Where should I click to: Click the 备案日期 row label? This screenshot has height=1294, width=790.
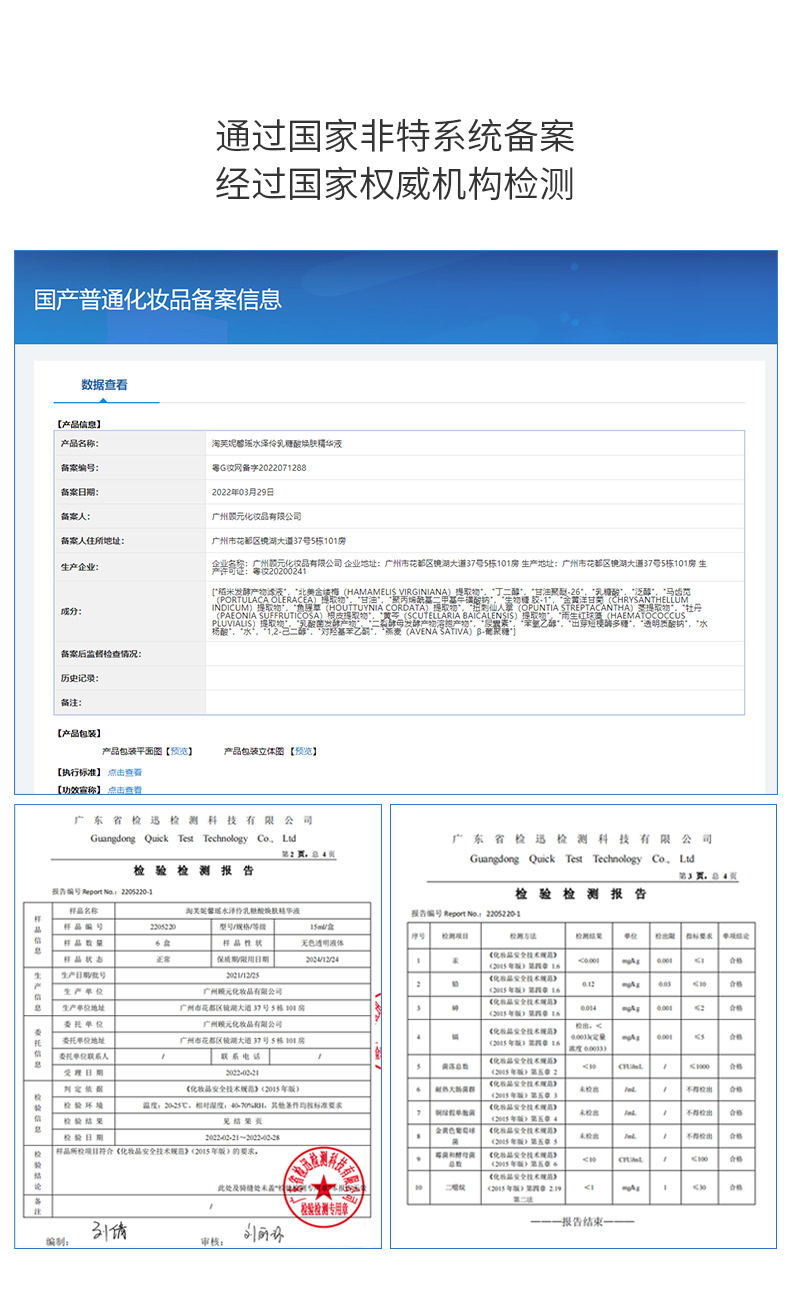click(x=80, y=492)
